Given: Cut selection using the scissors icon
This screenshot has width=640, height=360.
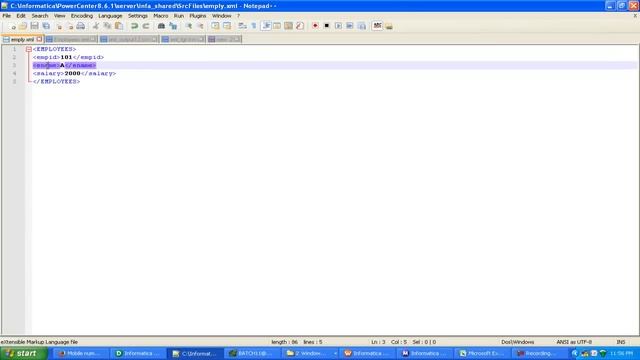Looking at the screenshot, I should click(96, 26).
